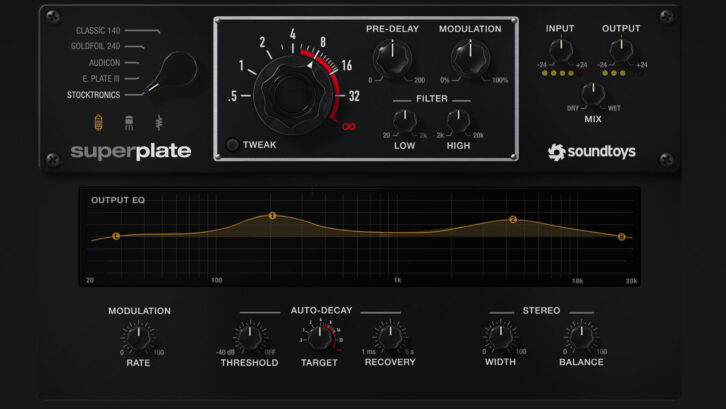Click the output level LED meter
The height and width of the screenshot is (409, 726).
(623, 73)
